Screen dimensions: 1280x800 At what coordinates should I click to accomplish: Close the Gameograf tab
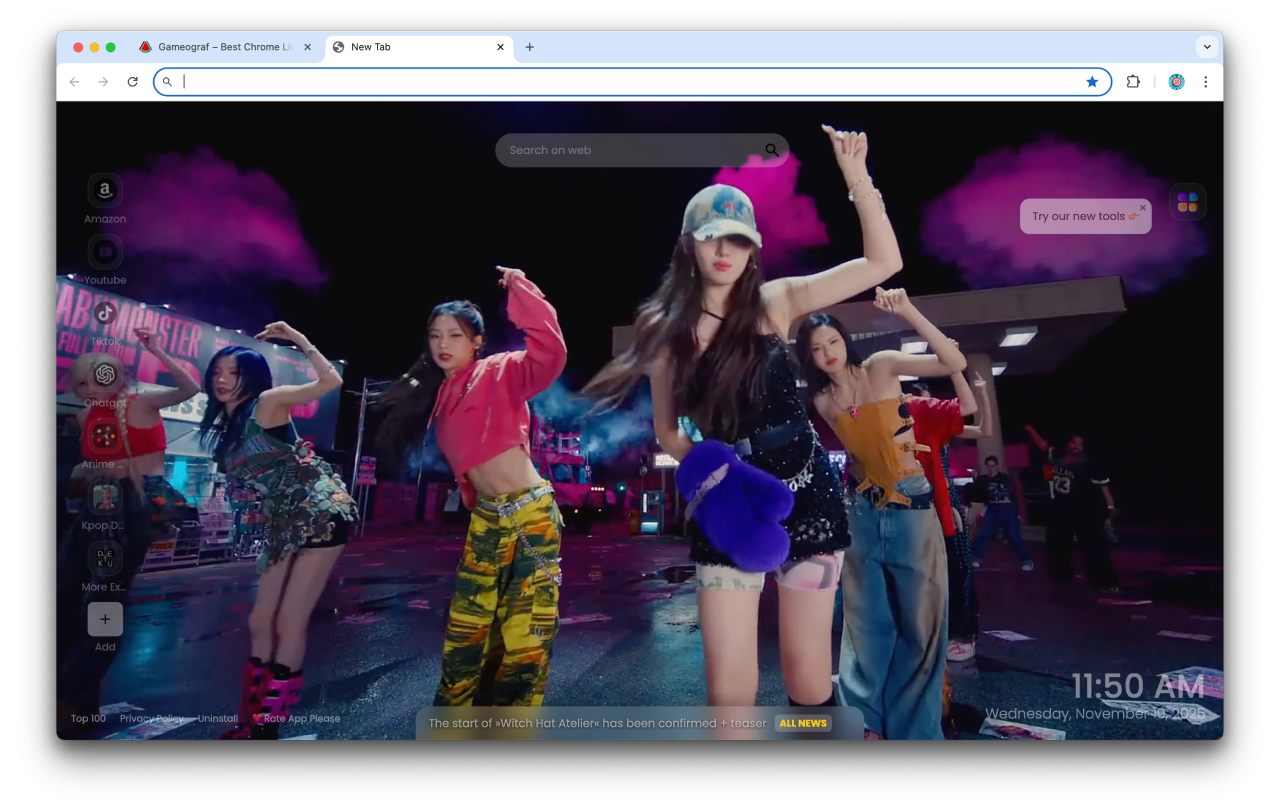click(307, 47)
